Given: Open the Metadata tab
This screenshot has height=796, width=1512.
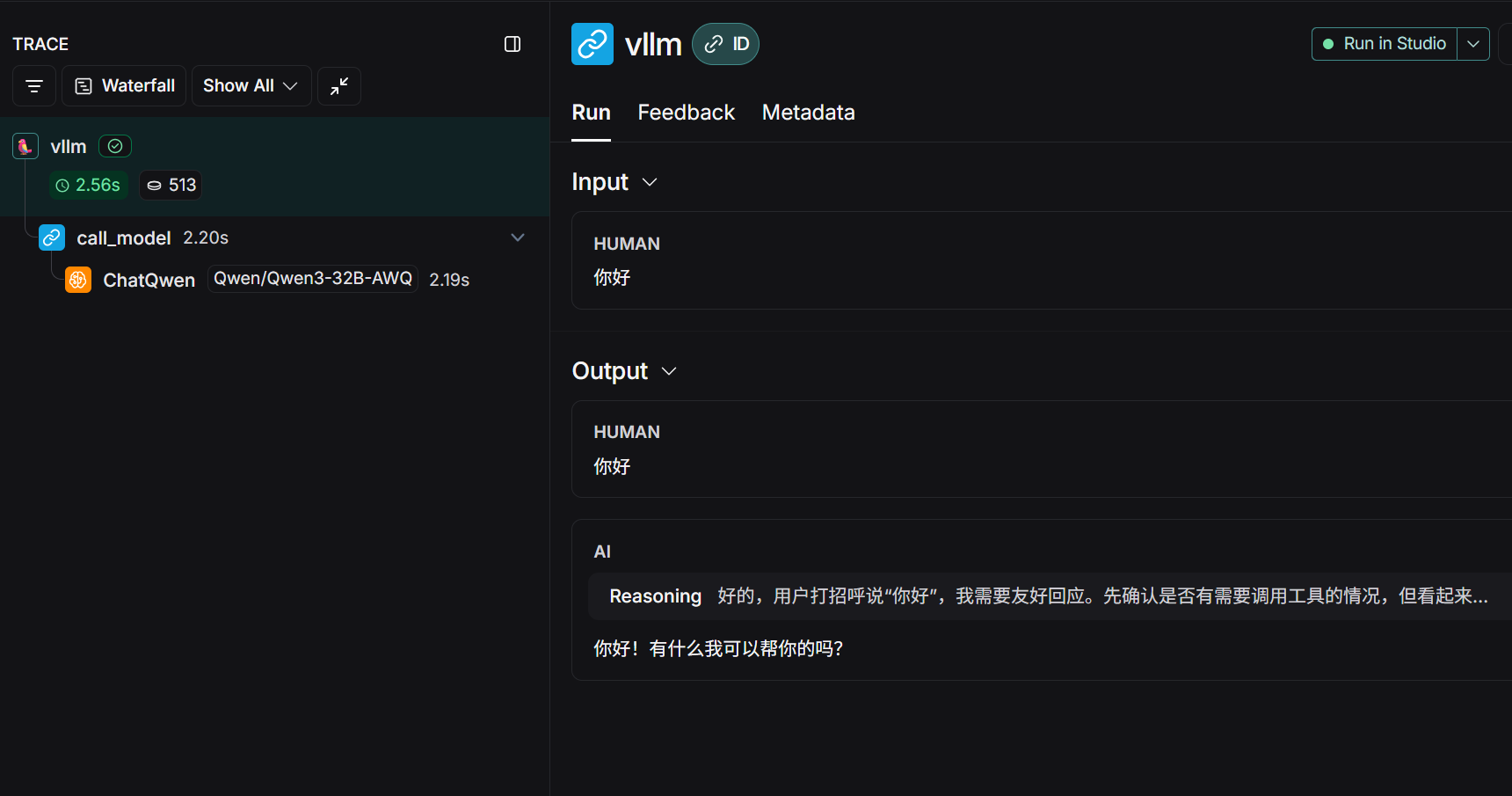Looking at the screenshot, I should 808,112.
